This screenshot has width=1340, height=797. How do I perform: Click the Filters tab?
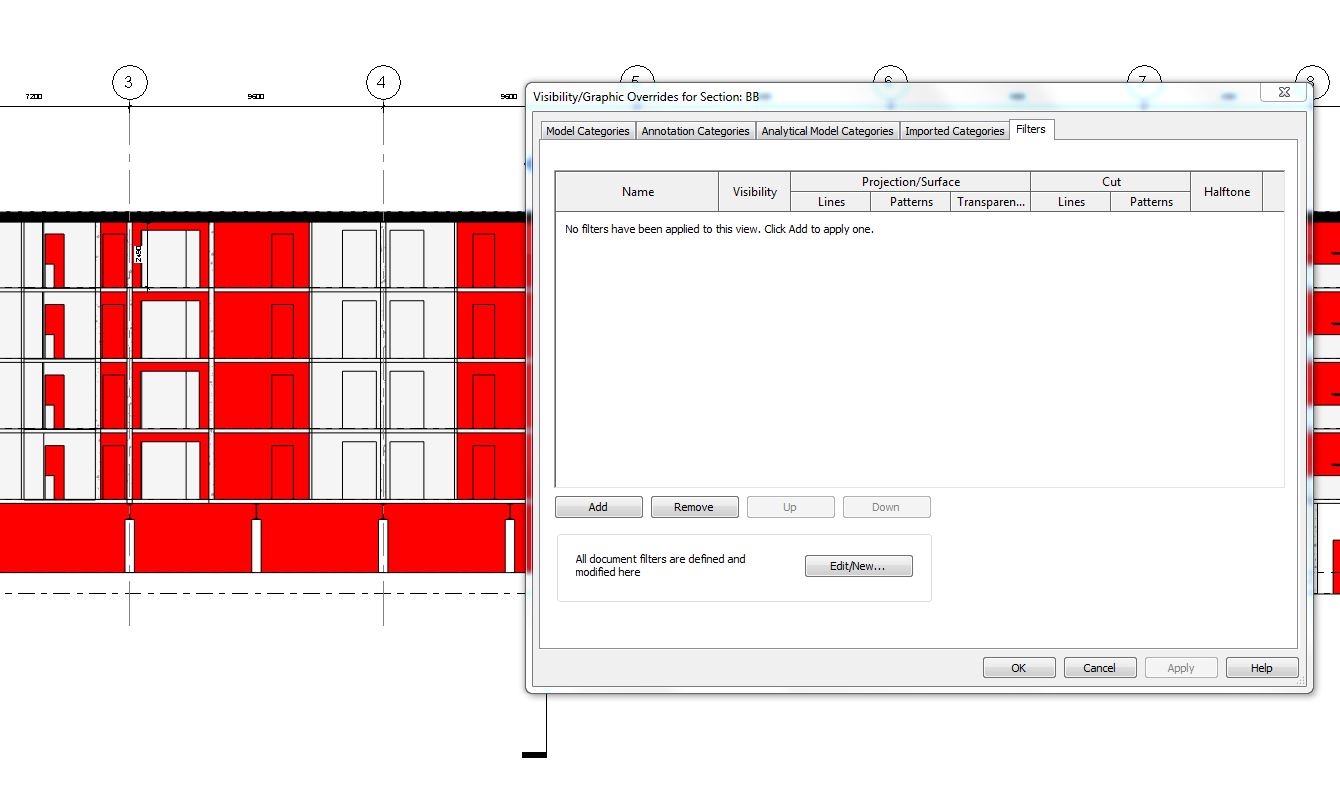pyautogui.click(x=1031, y=129)
